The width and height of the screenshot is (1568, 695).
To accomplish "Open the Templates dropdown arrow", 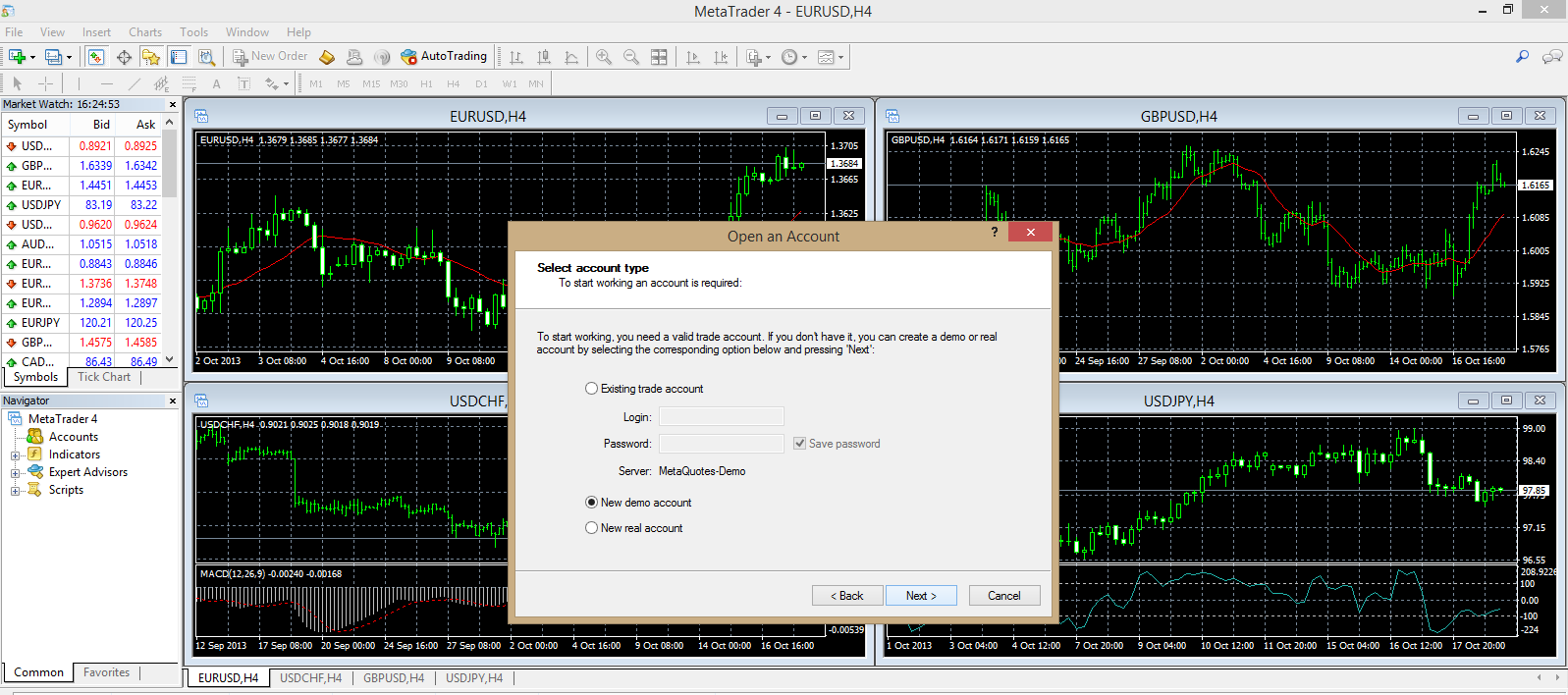I will (x=840, y=57).
